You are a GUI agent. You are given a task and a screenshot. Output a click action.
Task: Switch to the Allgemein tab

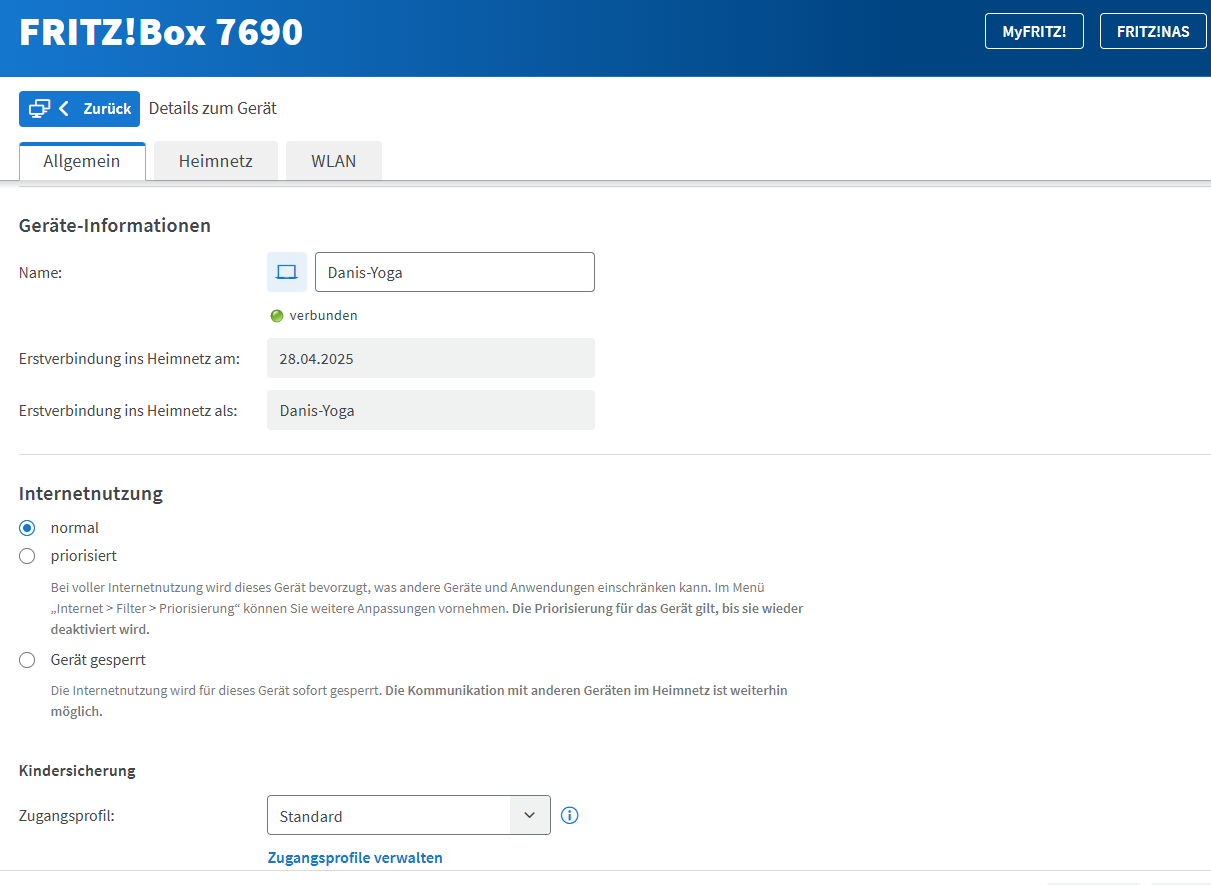[82, 161]
